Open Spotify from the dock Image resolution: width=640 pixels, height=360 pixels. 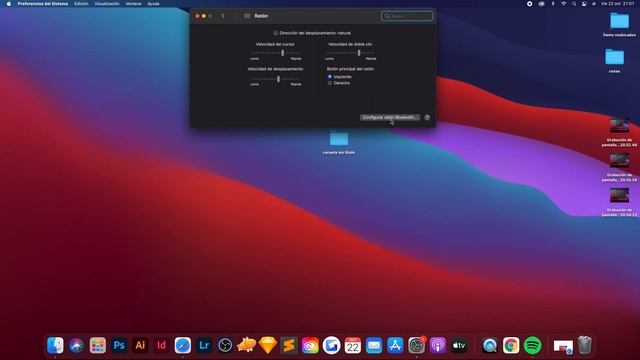coord(532,346)
